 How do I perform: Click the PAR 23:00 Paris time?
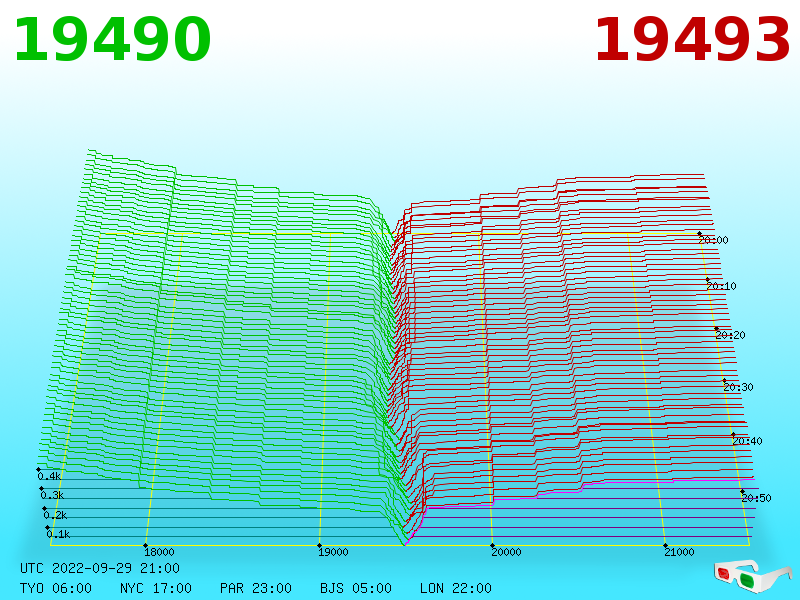coord(256,588)
